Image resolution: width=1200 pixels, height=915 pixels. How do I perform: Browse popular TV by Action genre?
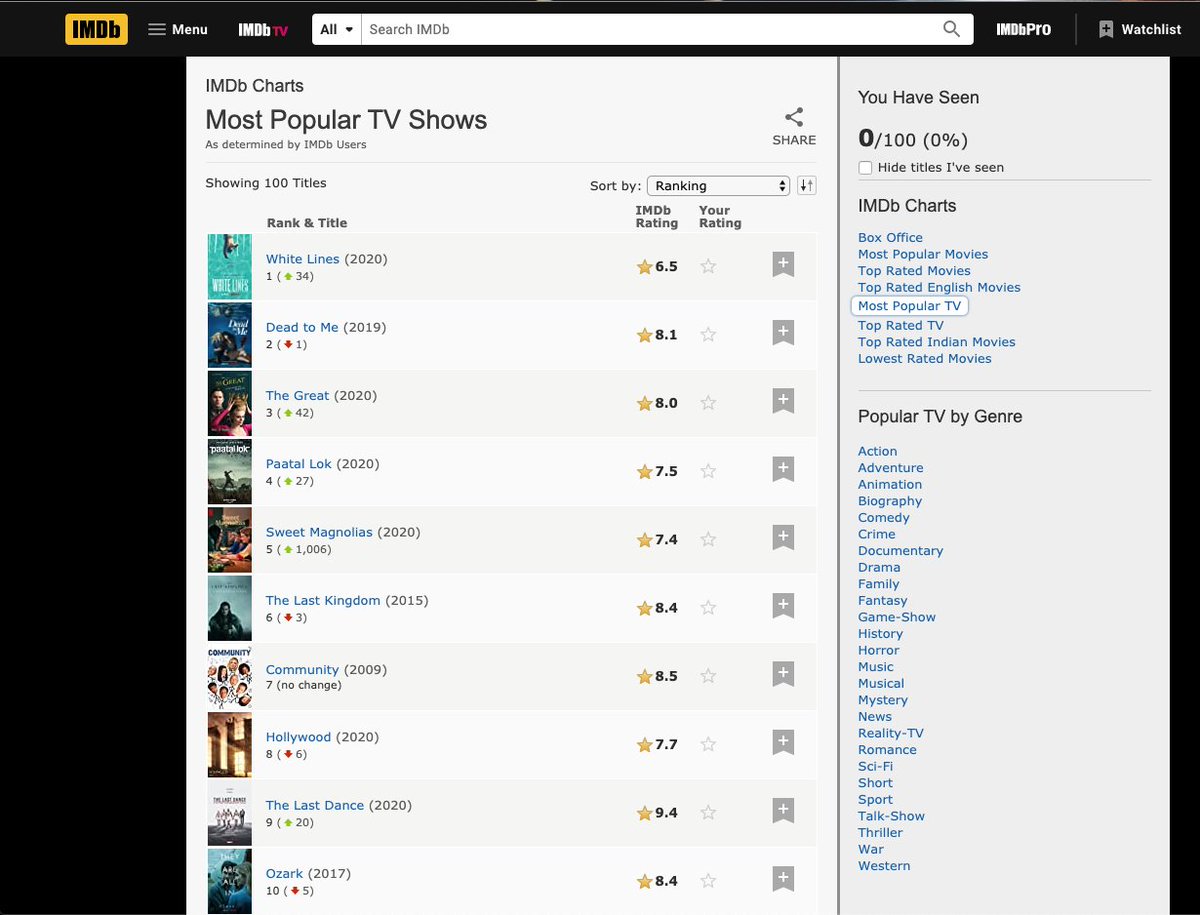tap(878, 451)
